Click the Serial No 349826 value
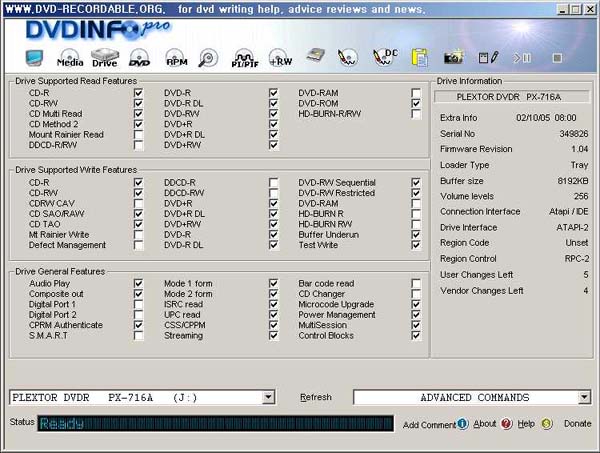Screen dimensions: 600x453 click(574, 134)
